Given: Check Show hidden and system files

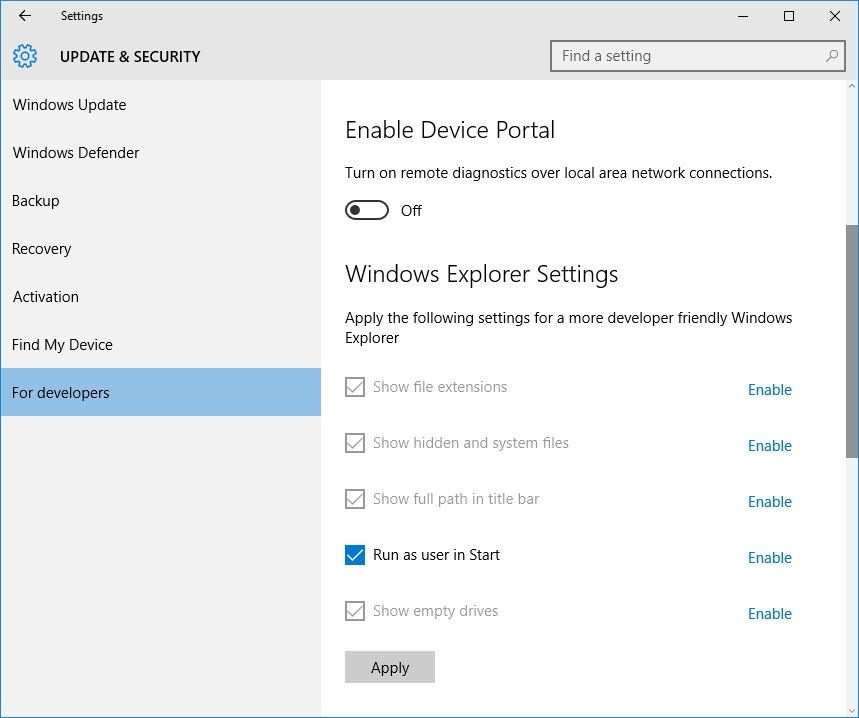Looking at the screenshot, I should tap(354, 443).
